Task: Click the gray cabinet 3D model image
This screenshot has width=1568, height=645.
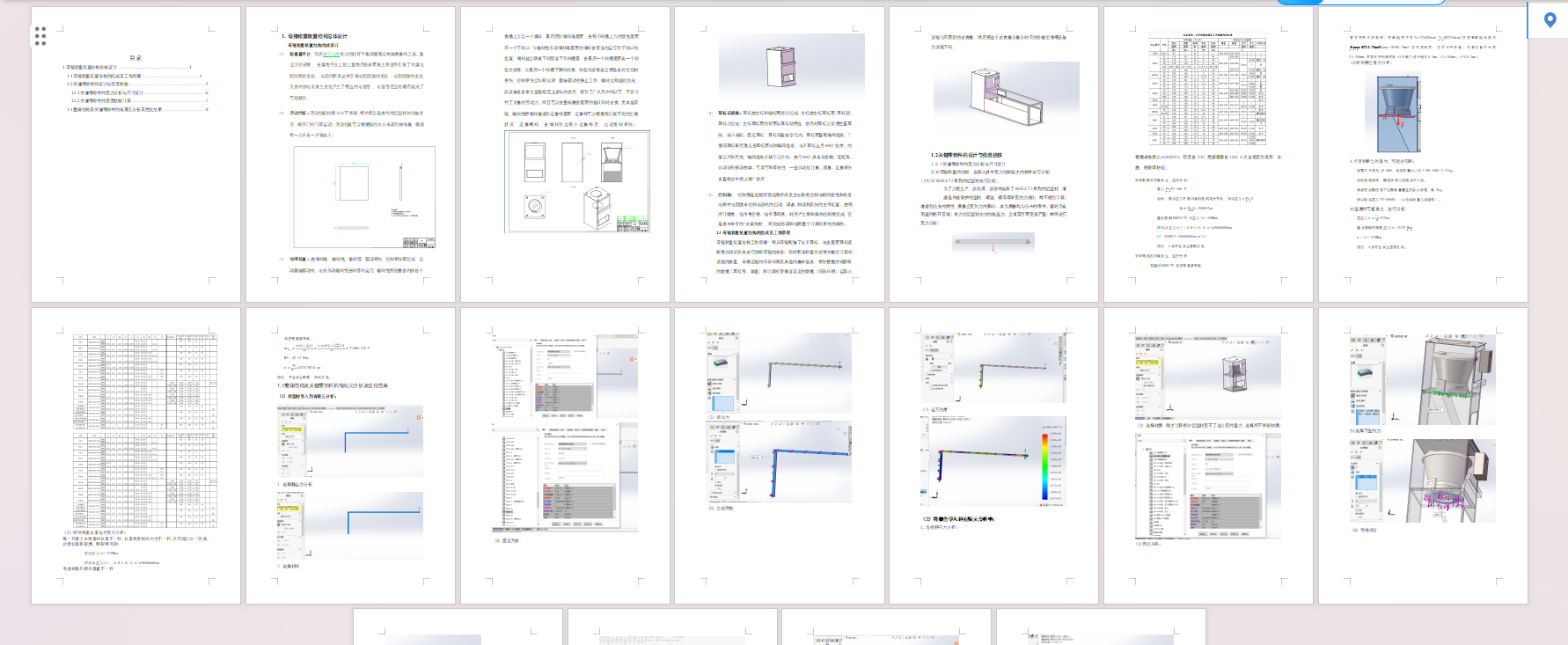Action: point(791,67)
